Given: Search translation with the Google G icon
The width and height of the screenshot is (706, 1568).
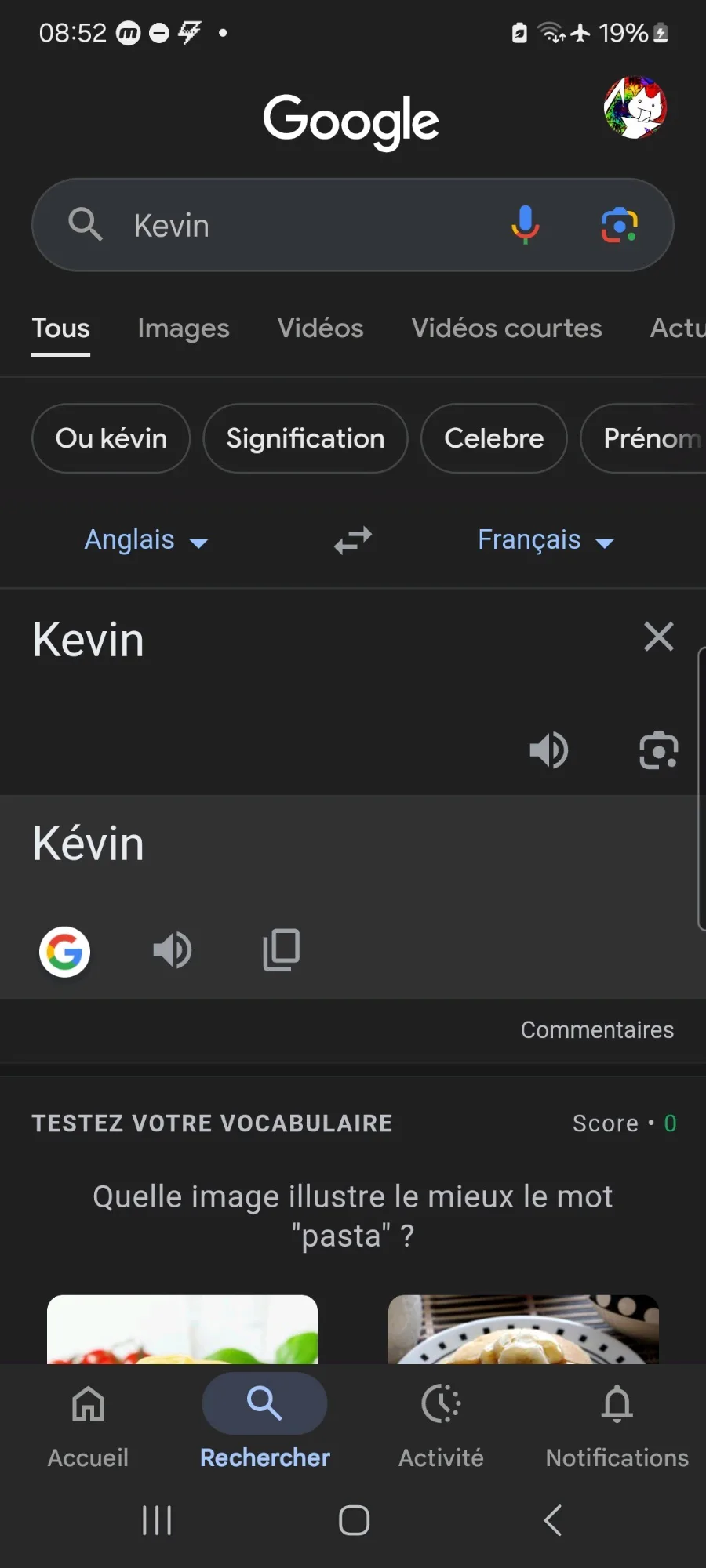Looking at the screenshot, I should (64, 952).
